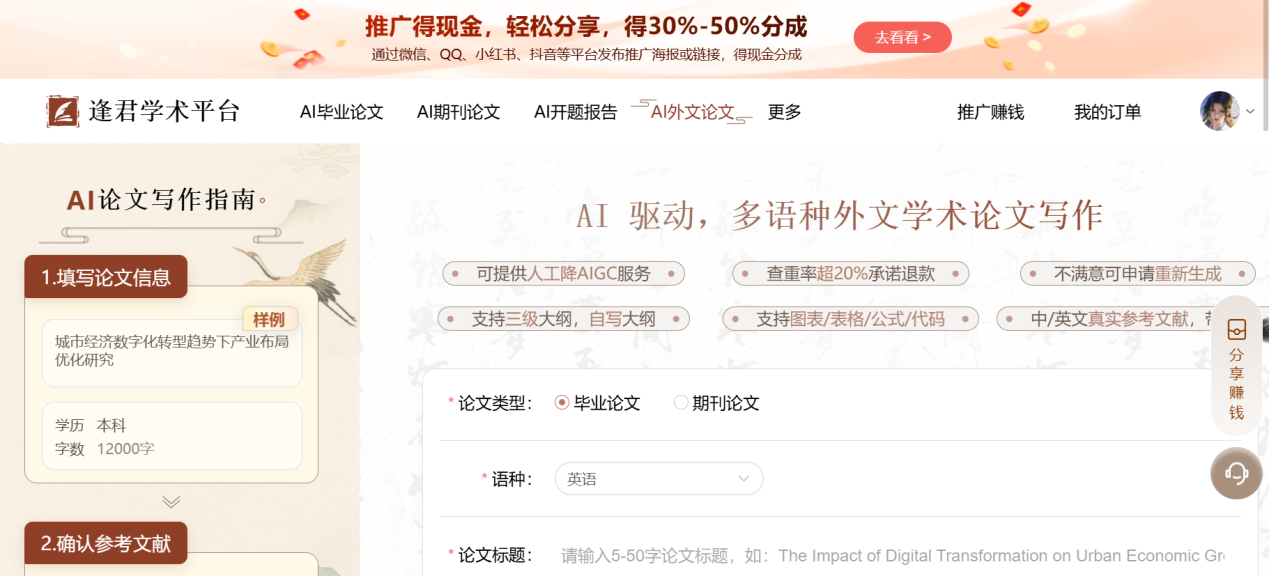The width and height of the screenshot is (1269, 576).
Task: Click the 支持三级大纲，自写大纲 tag
Action: [x=563, y=319]
